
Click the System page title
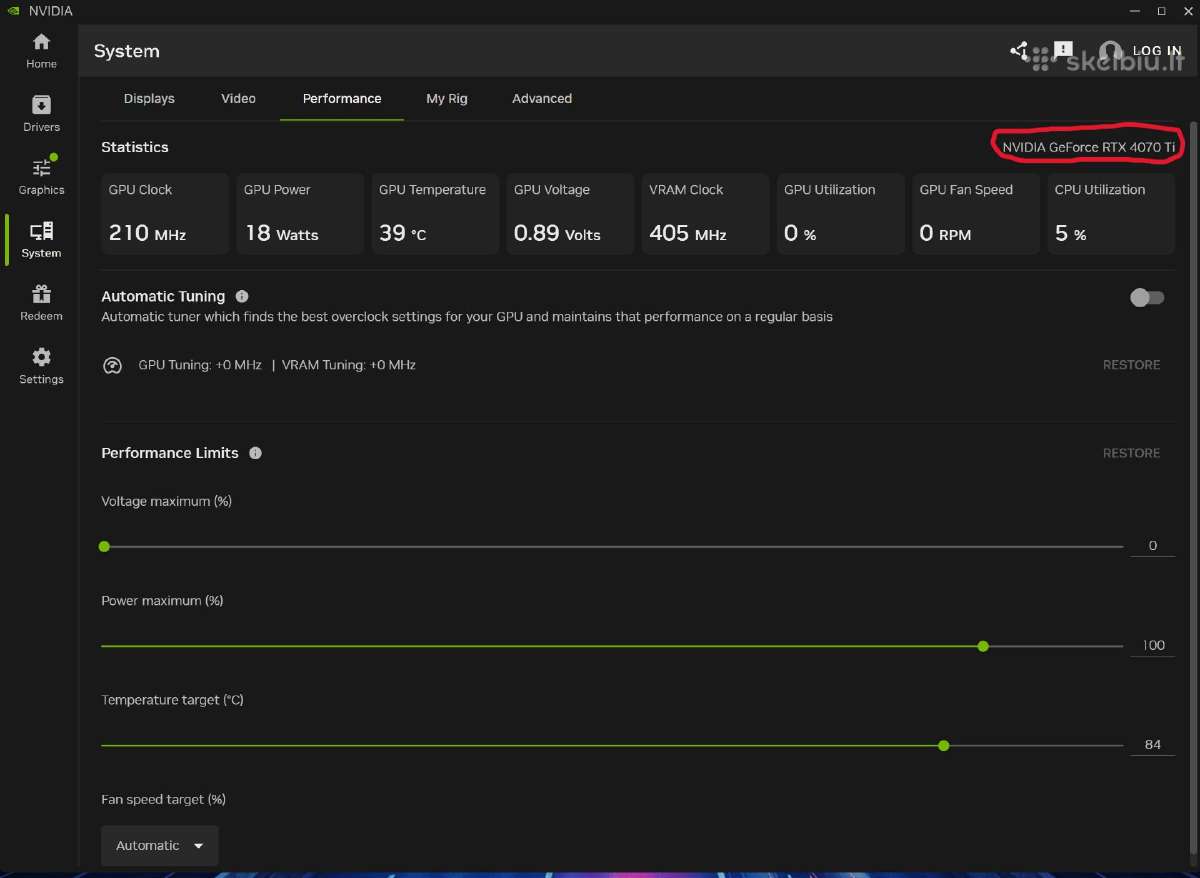point(127,51)
